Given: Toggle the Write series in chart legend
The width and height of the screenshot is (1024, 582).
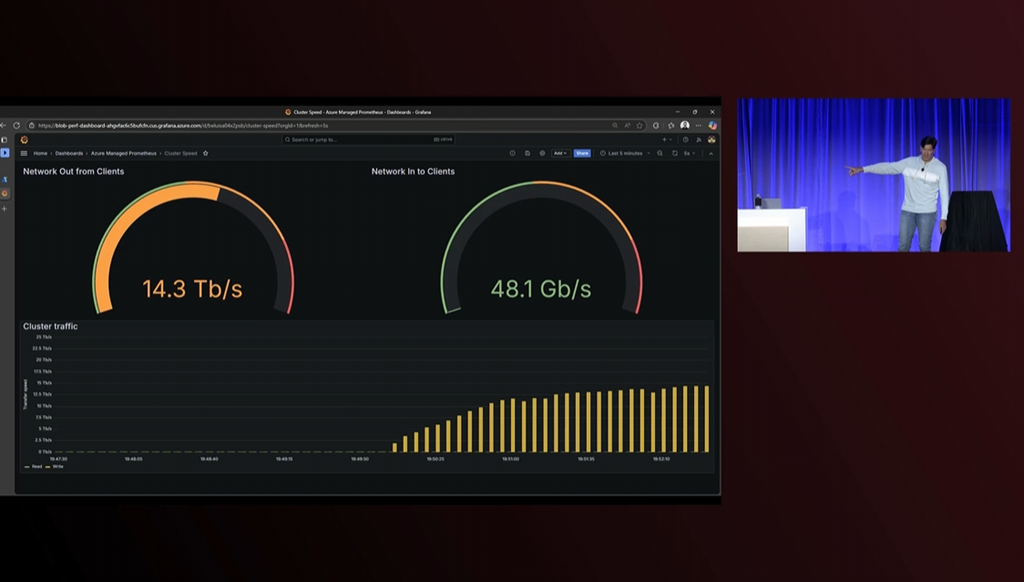Looking at the screenshot, I should click(x=54, y=466).
